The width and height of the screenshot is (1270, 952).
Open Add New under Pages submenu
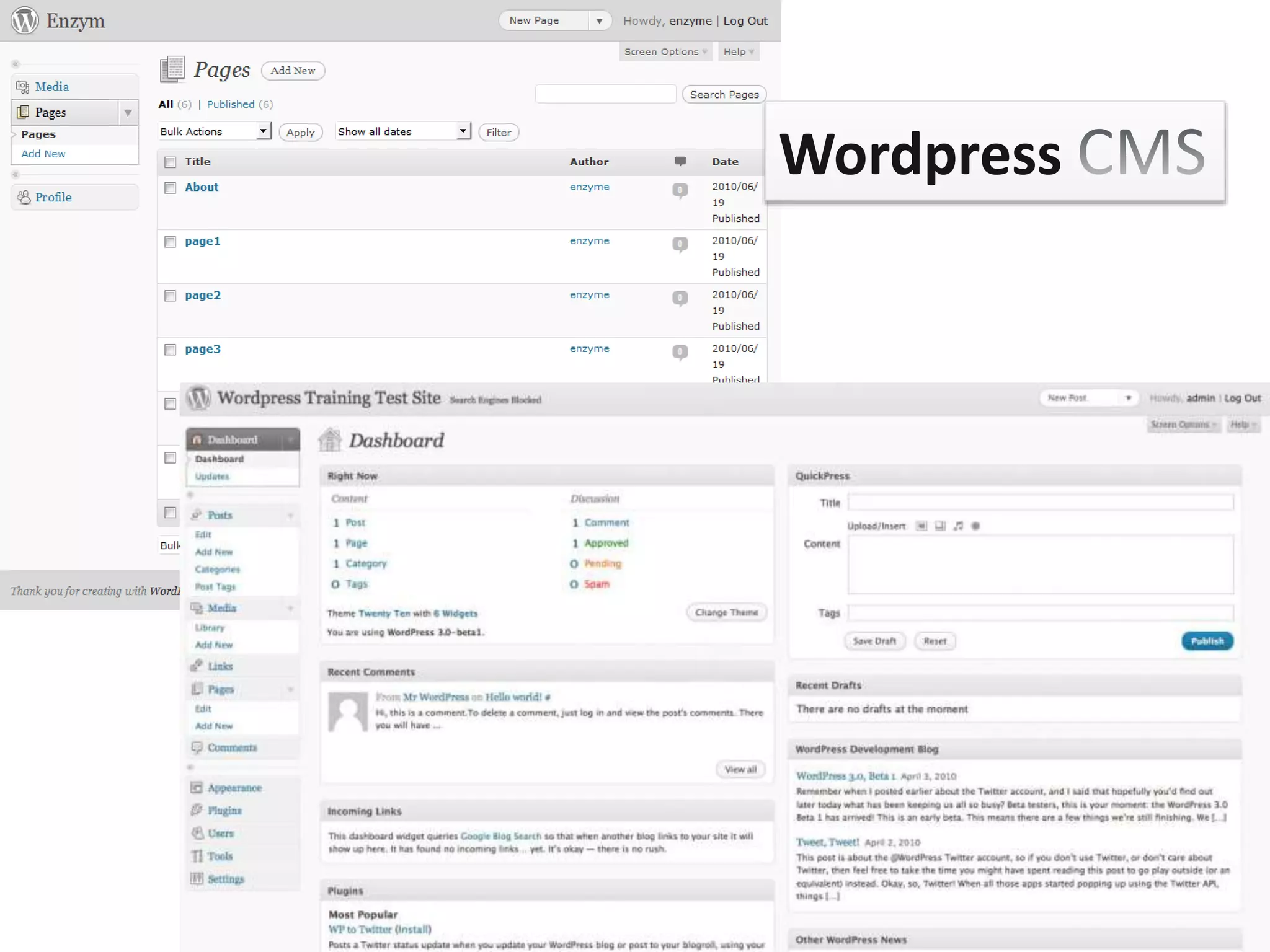(43, 154)
